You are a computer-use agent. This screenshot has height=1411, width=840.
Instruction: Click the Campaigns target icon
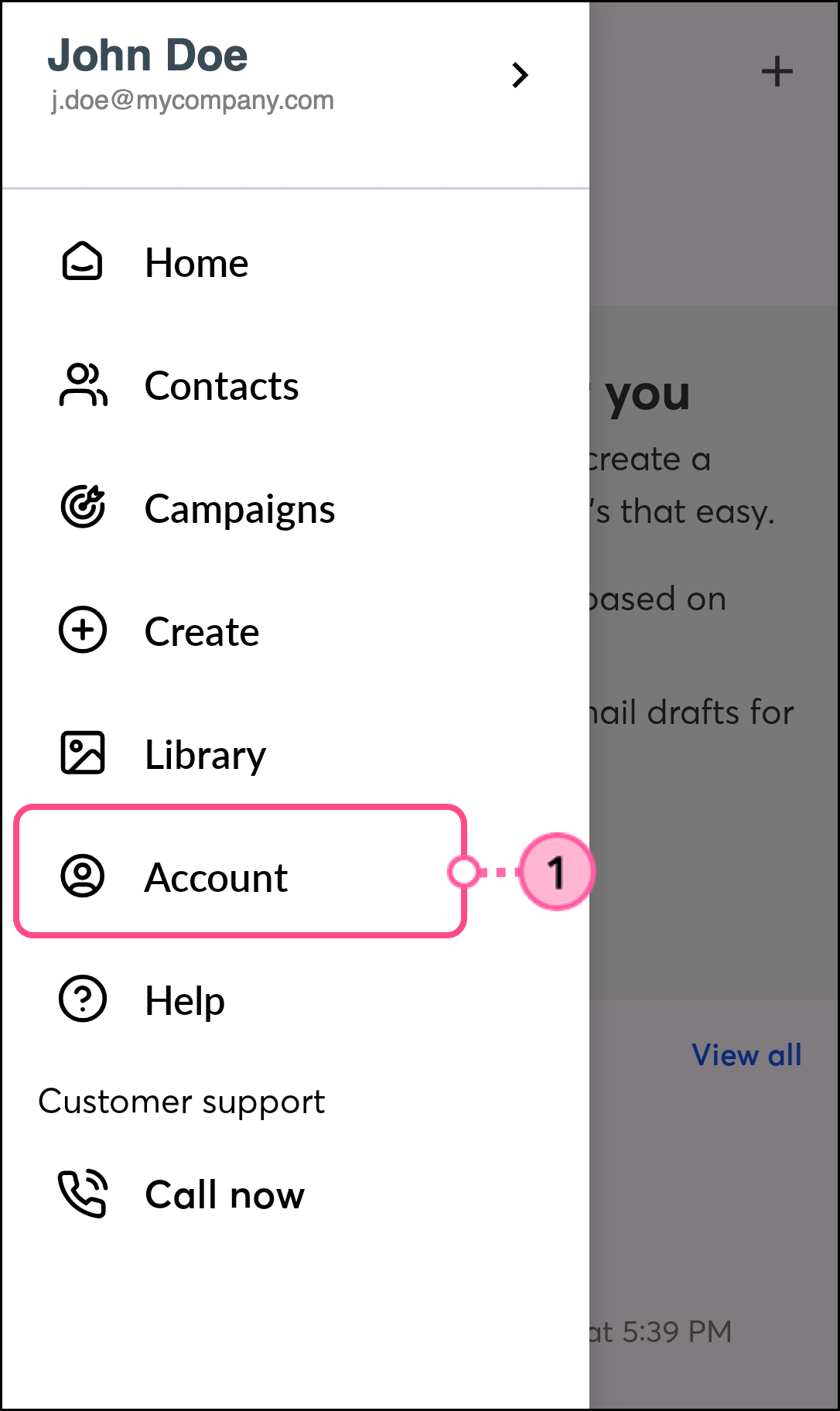tap(83, 507)
